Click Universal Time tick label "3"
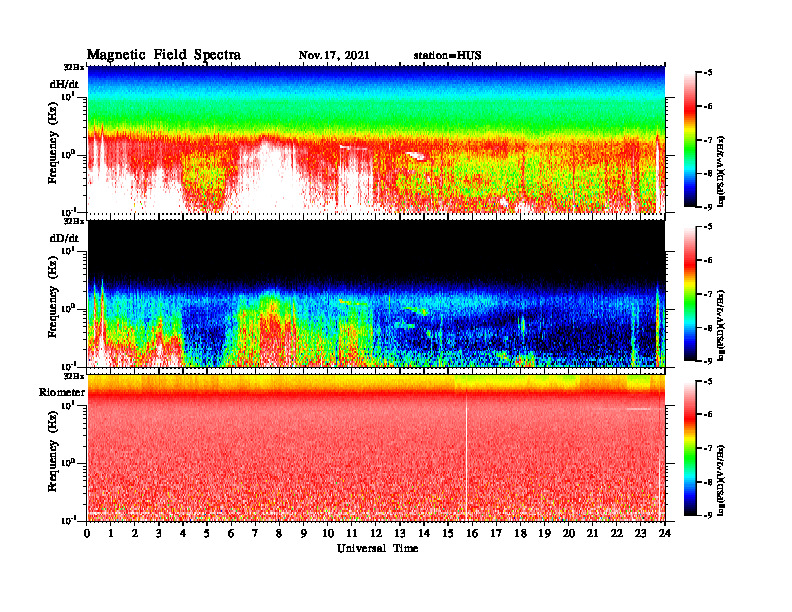 pyautogui.click(x=159, y=534)
